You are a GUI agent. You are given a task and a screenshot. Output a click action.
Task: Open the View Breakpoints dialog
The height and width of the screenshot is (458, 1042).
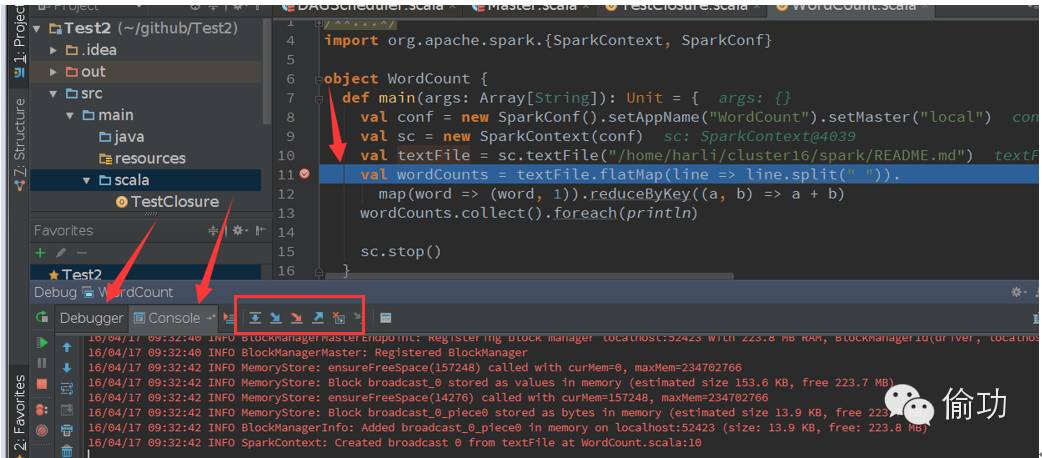(x=43, y=409)
